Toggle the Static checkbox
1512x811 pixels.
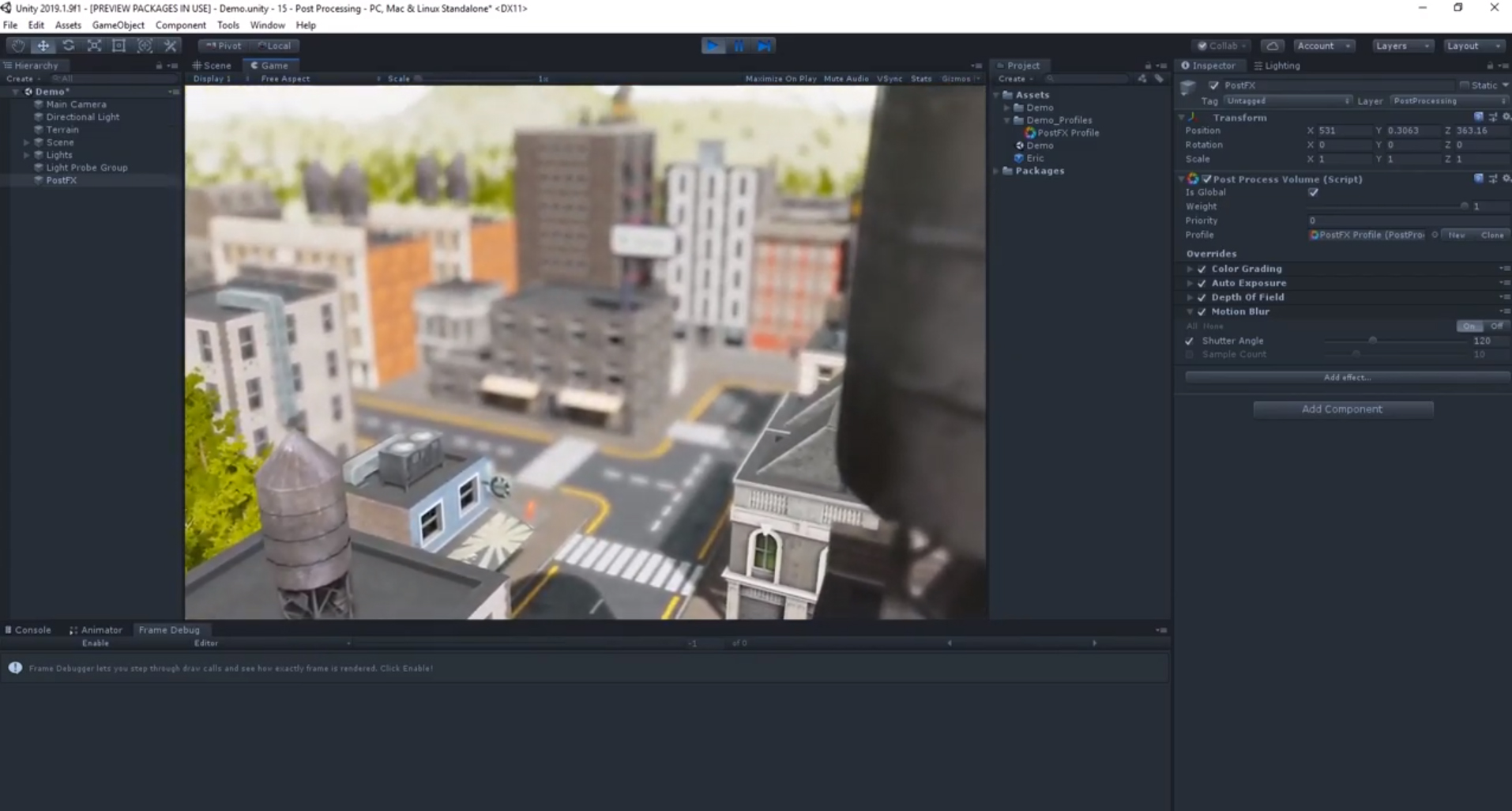pyautogui.click(x=1464, y=85)
